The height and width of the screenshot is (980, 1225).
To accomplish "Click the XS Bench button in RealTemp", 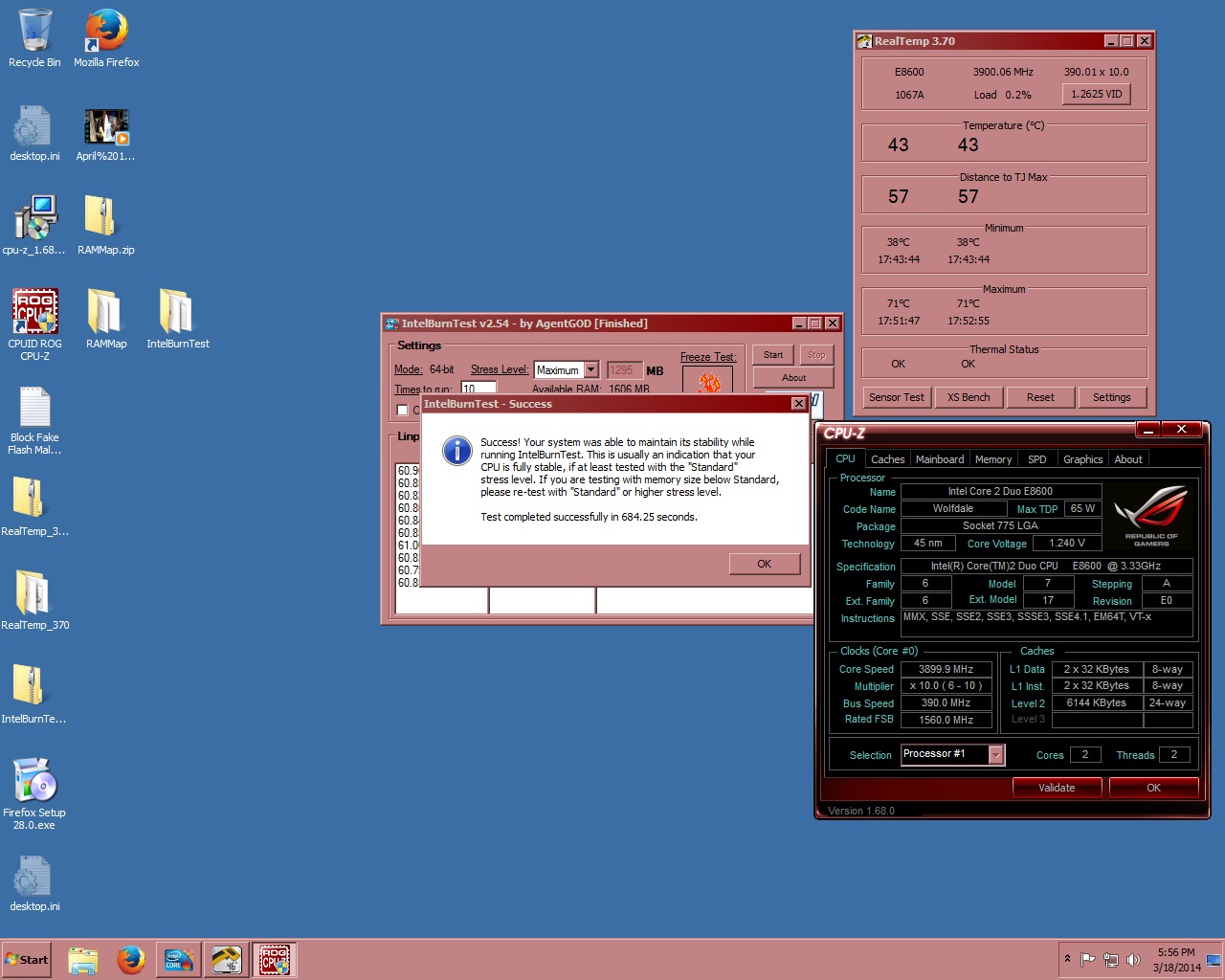I will click(x=969, y=397).
